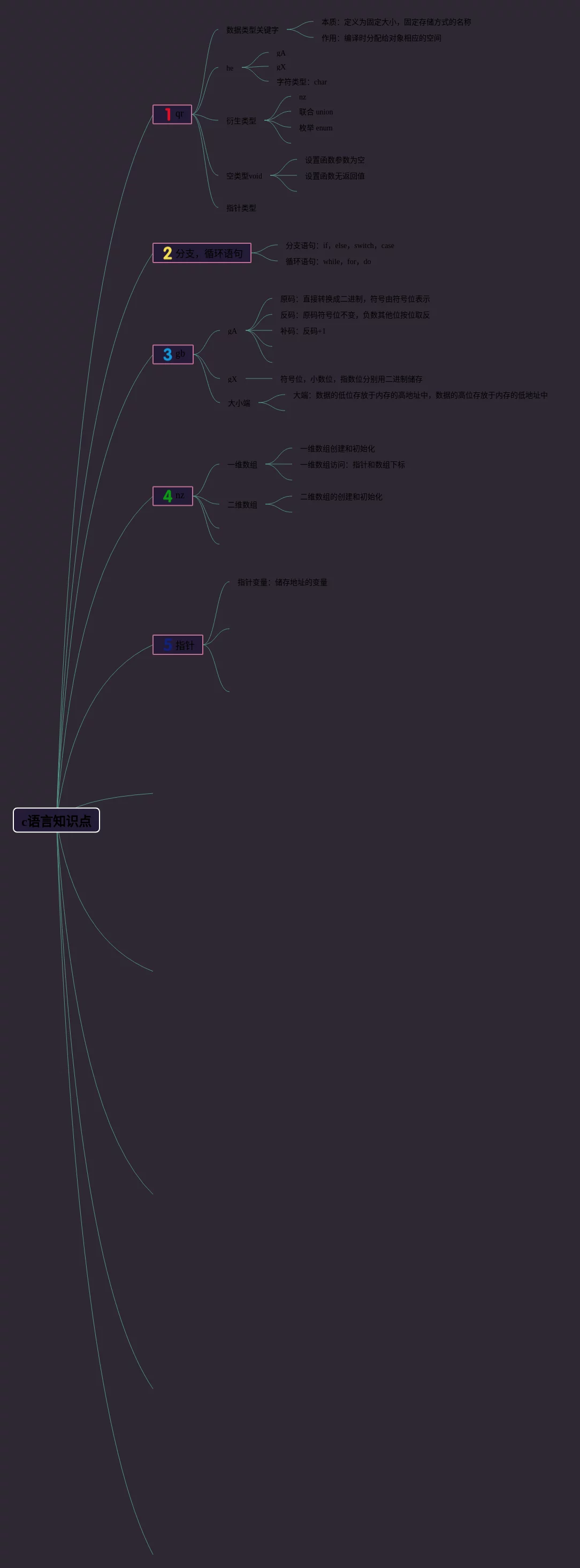Select the 分支，循环语句 topic node
580x1568 pixels.
[x=209, y=253]
